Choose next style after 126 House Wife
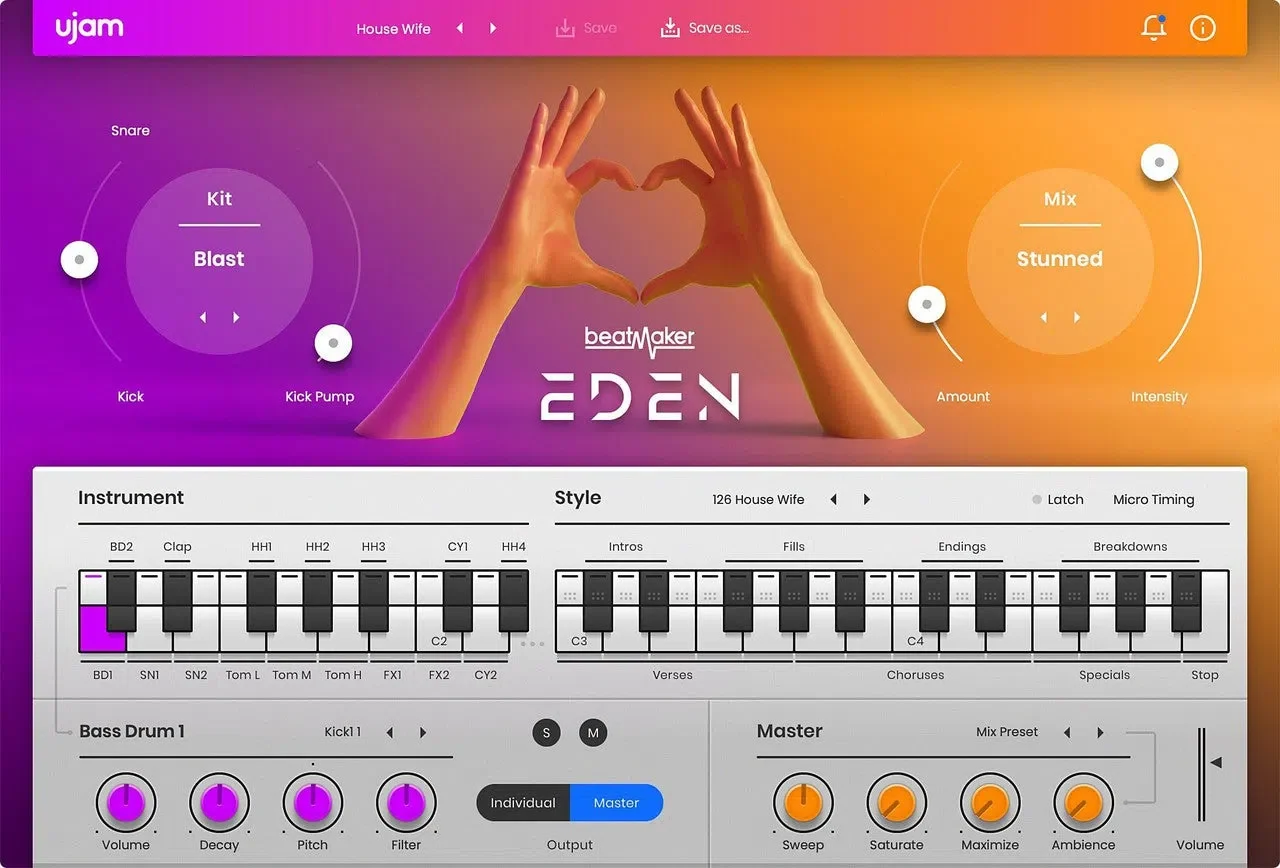Screen dimensions: 1280x868 867,499
